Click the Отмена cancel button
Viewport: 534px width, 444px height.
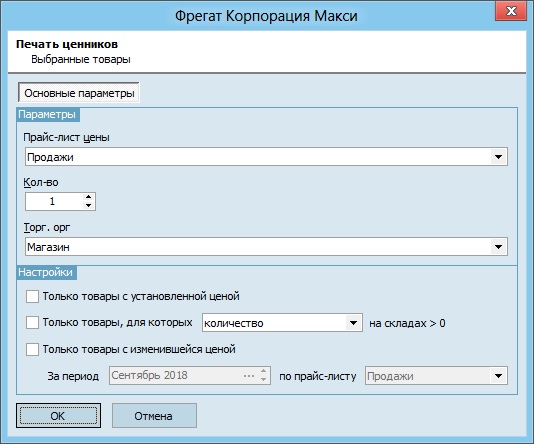point(154,416)
